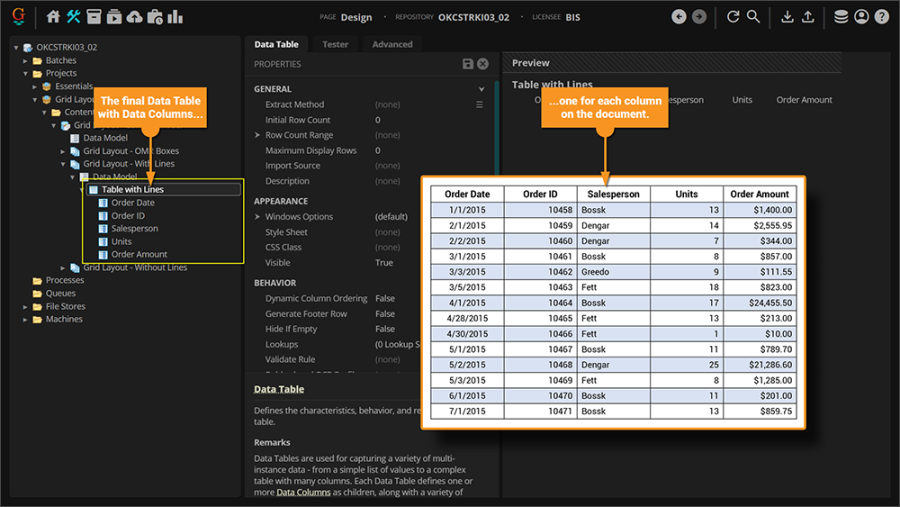This screenshot has width=900, height=507.
Task: Switch to the Tester tab
Action: (x=335, y=44)
